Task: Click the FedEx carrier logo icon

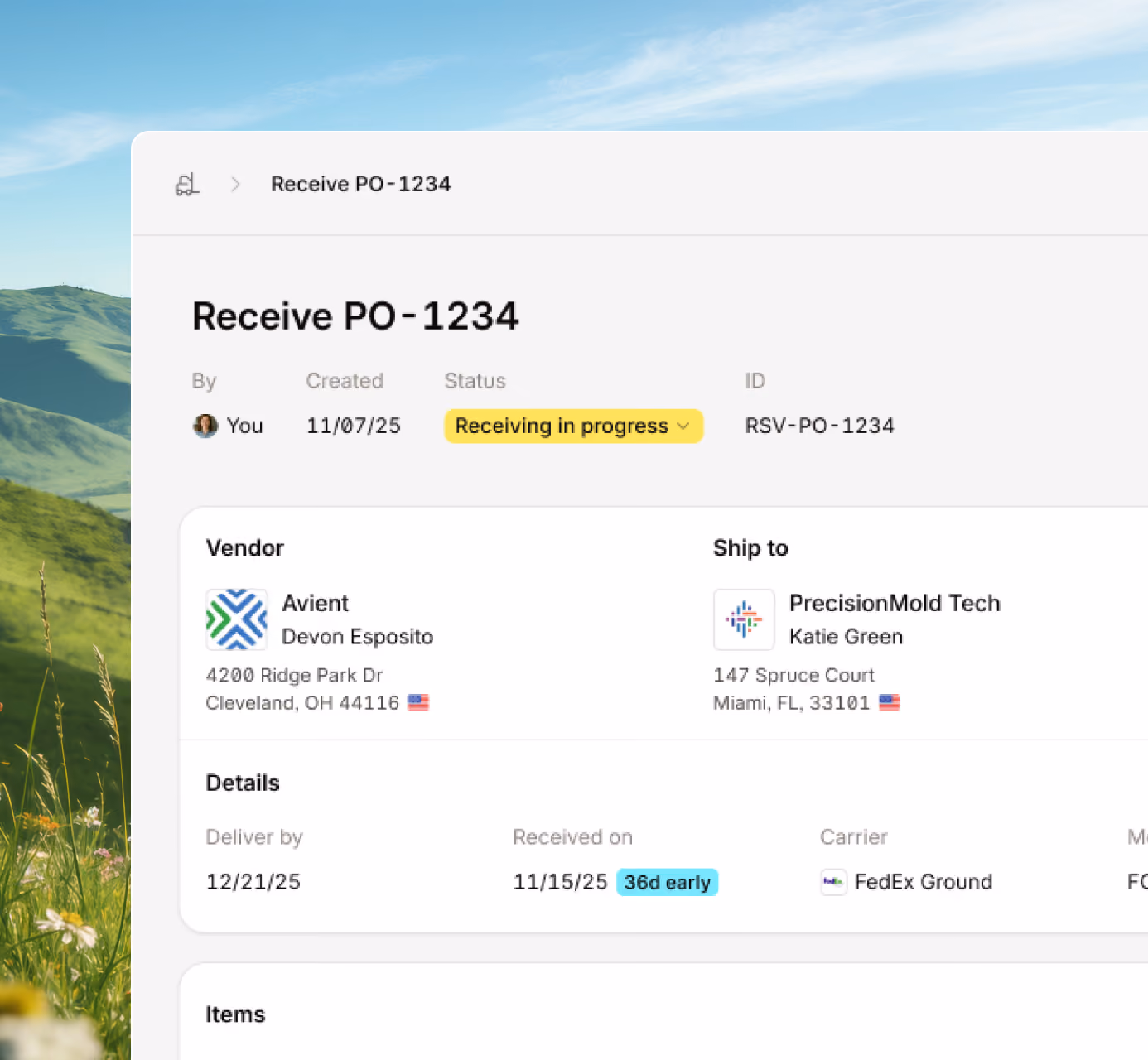Action: pos(833,882)
